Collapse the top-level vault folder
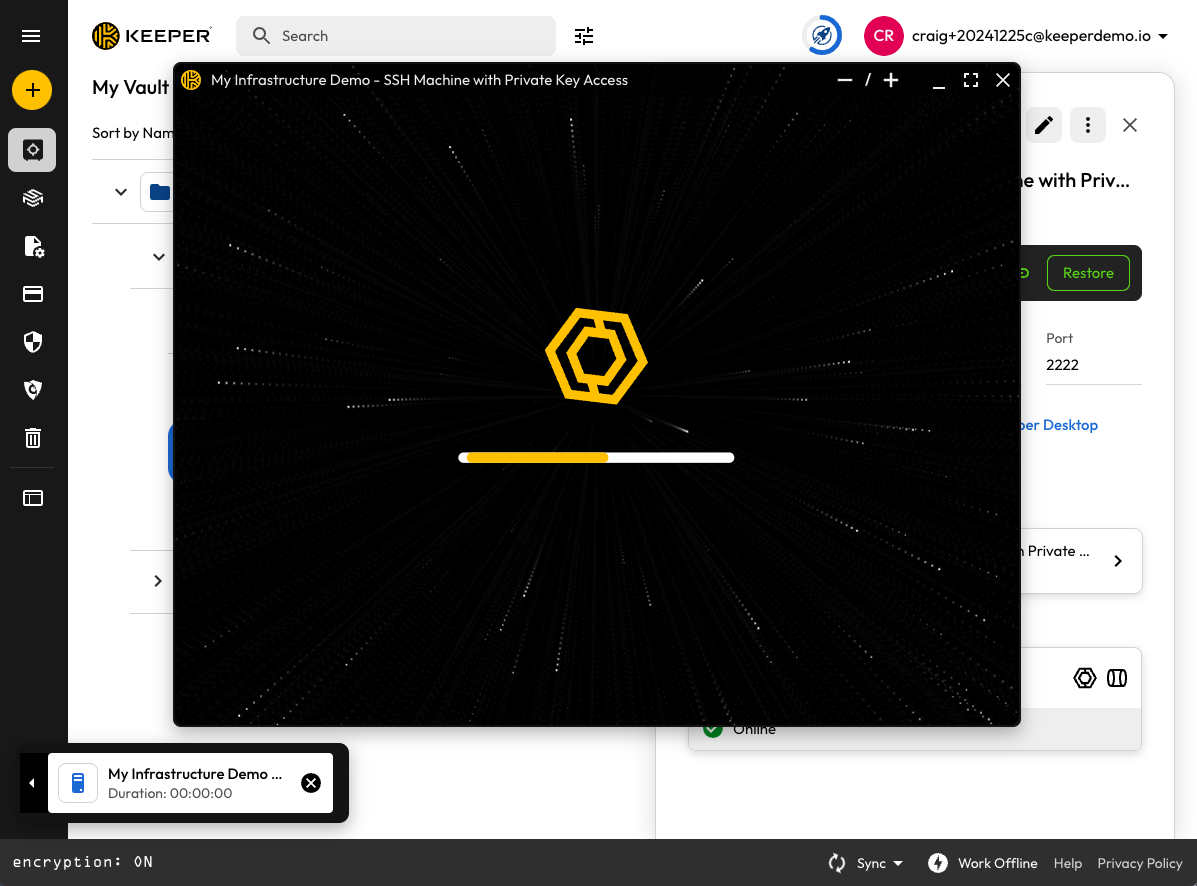Screen dimensions: 1197x886 click(x=121, y=192)
